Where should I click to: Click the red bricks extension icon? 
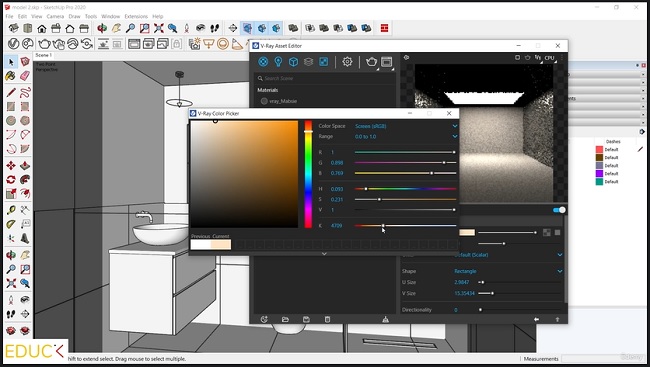coord(385,28)
